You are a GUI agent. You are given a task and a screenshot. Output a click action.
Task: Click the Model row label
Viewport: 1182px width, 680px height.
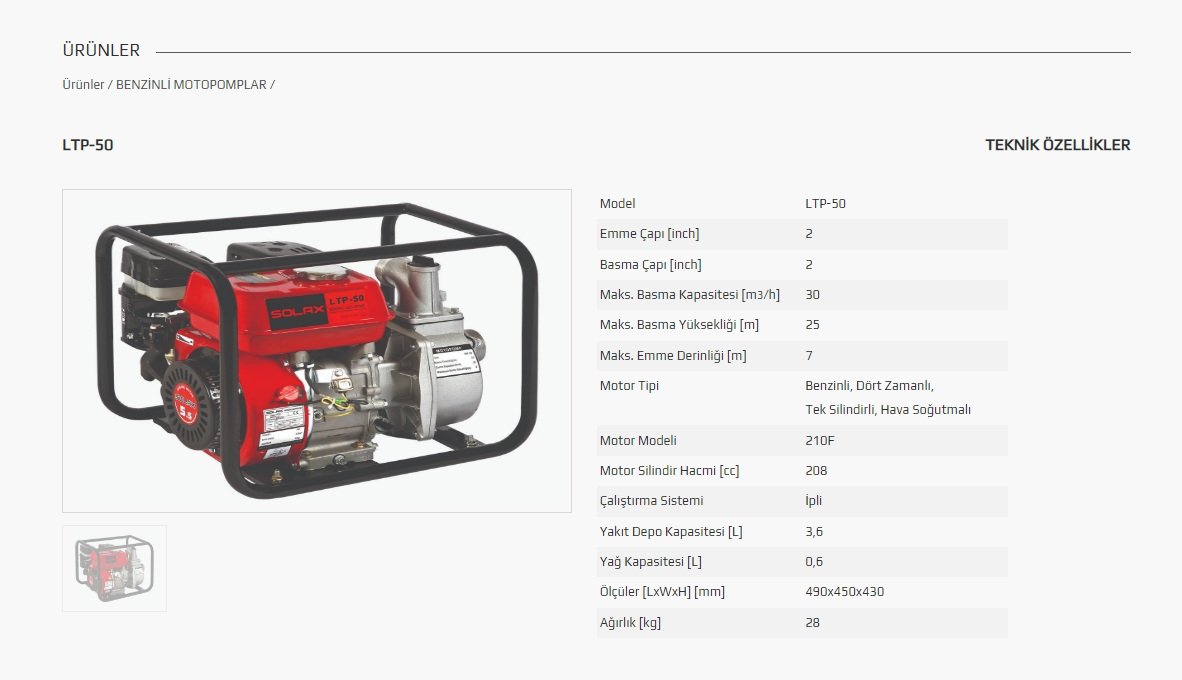coord(617,204)
